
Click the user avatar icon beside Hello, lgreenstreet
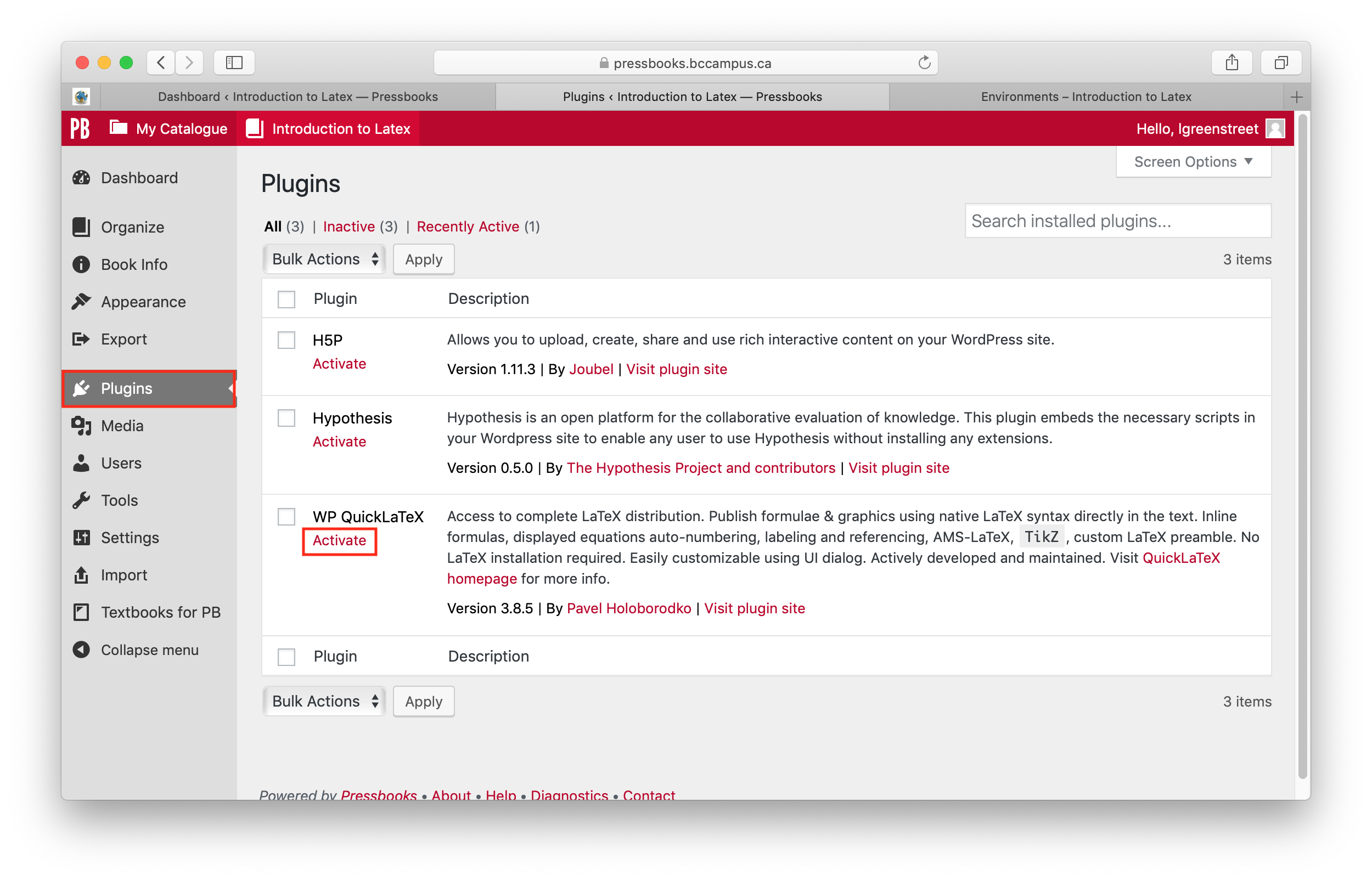click(x=1275, y=128)
